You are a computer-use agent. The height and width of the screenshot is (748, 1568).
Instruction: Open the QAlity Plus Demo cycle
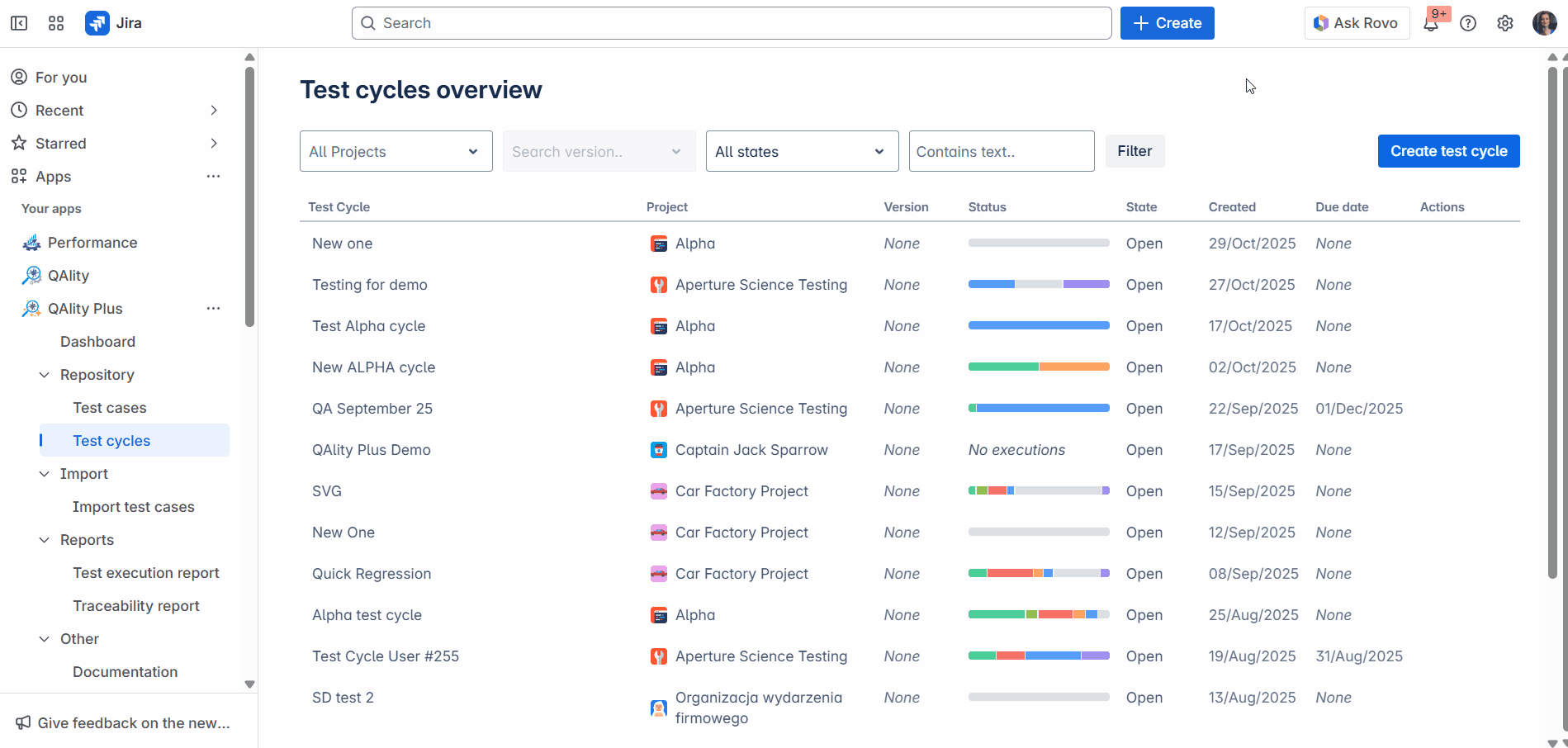point(372,450)
